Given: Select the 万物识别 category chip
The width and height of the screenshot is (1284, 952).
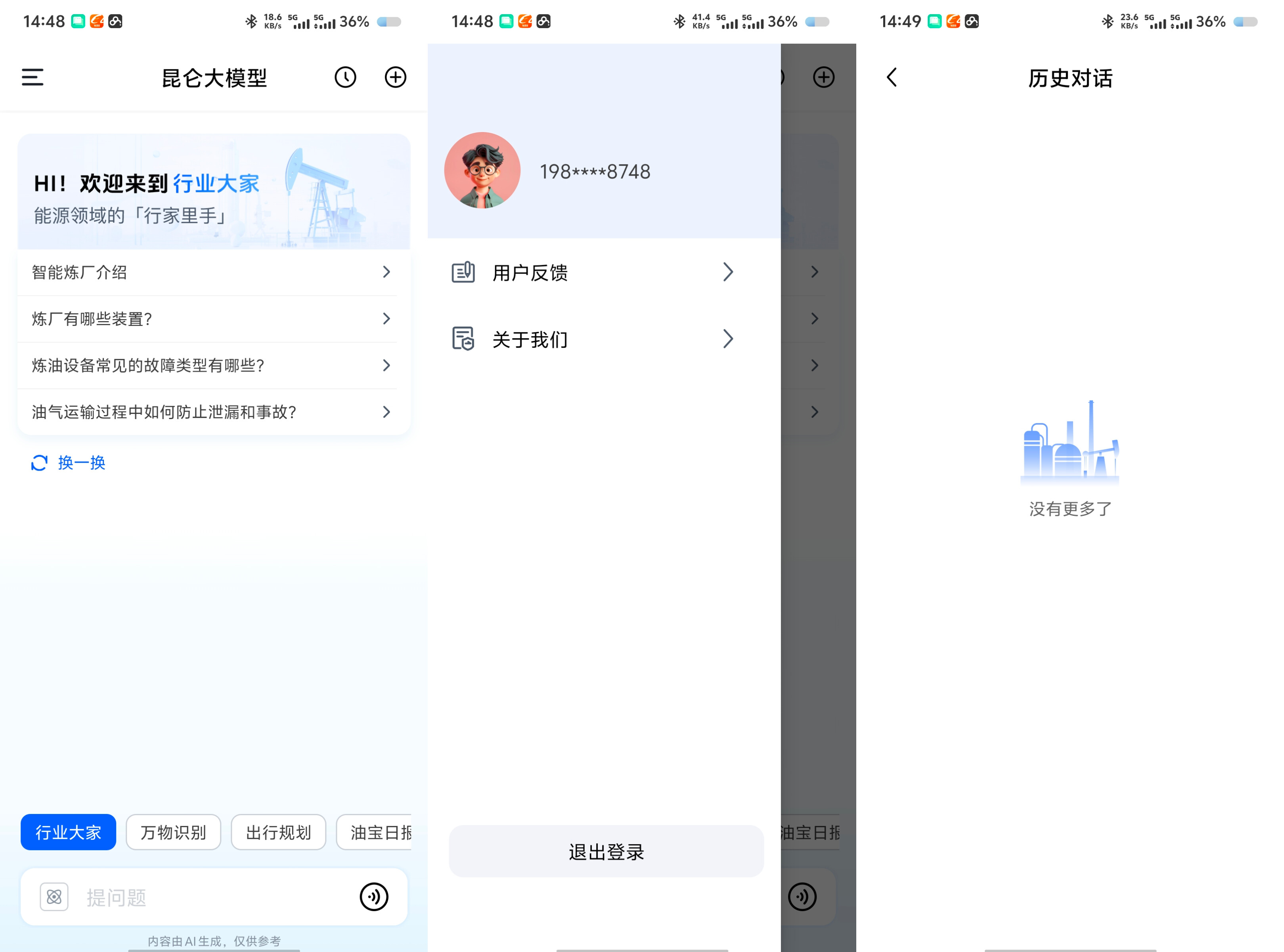Looking at the screenshot, I should (x=173, y=832).
